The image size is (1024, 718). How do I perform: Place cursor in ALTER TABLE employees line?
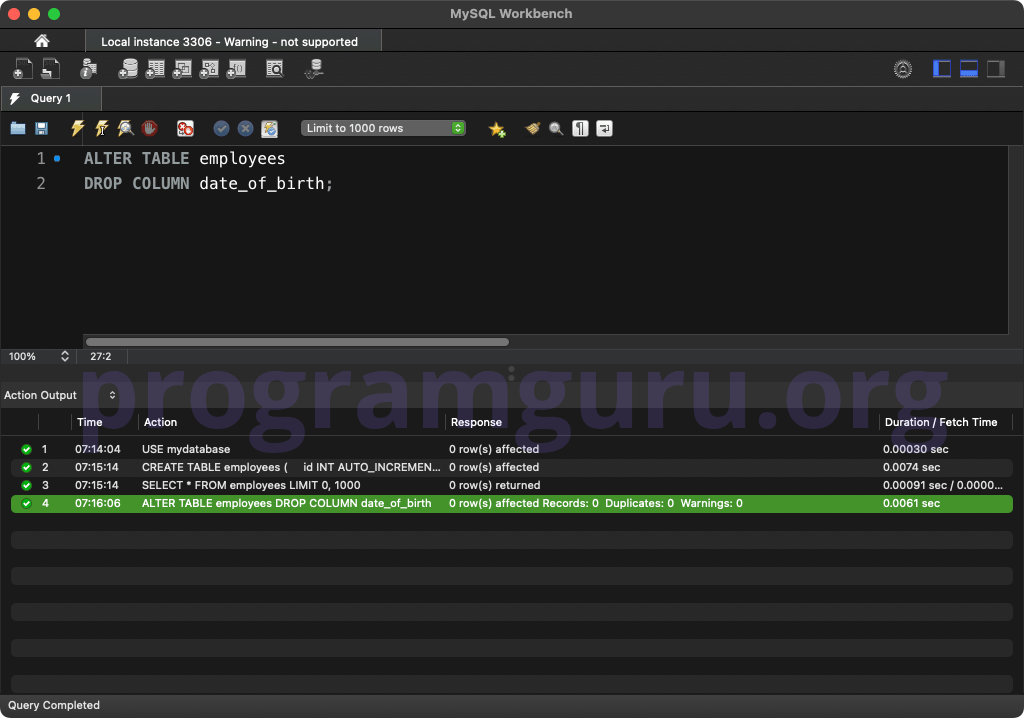(184, 158)
